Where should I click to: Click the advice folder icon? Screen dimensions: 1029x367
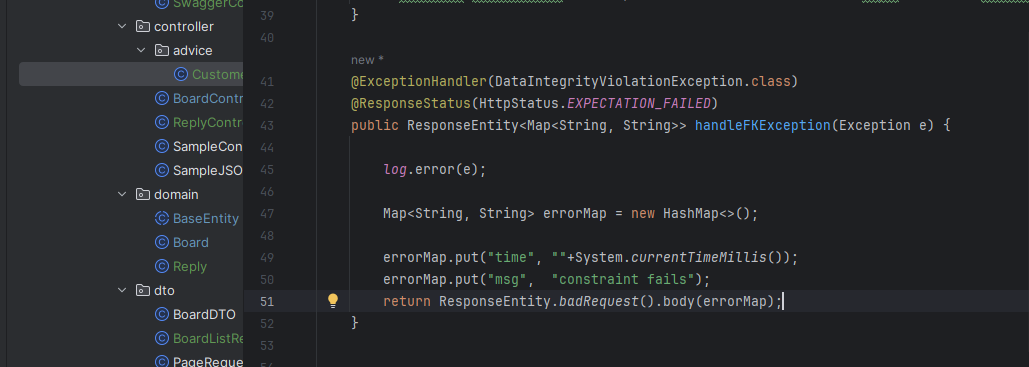(x=161, y=51)
